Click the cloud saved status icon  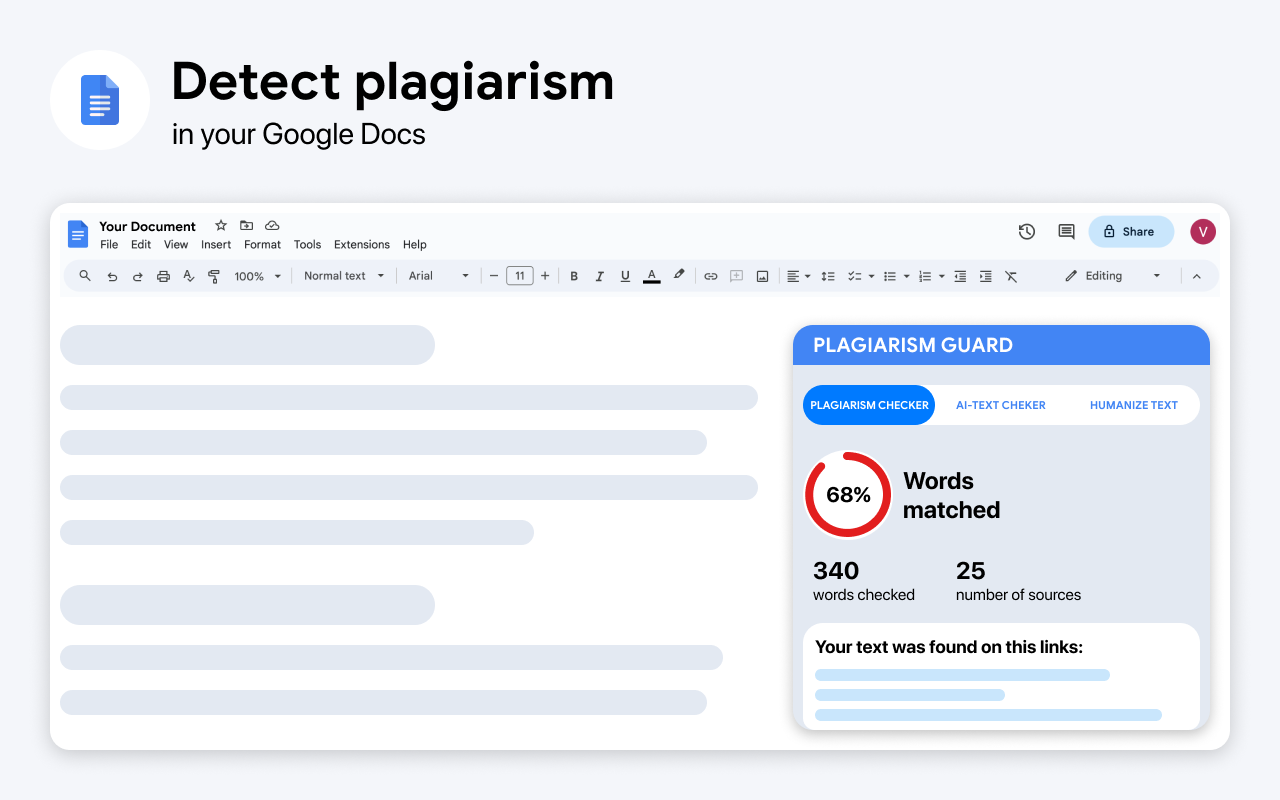coord(272,226)
